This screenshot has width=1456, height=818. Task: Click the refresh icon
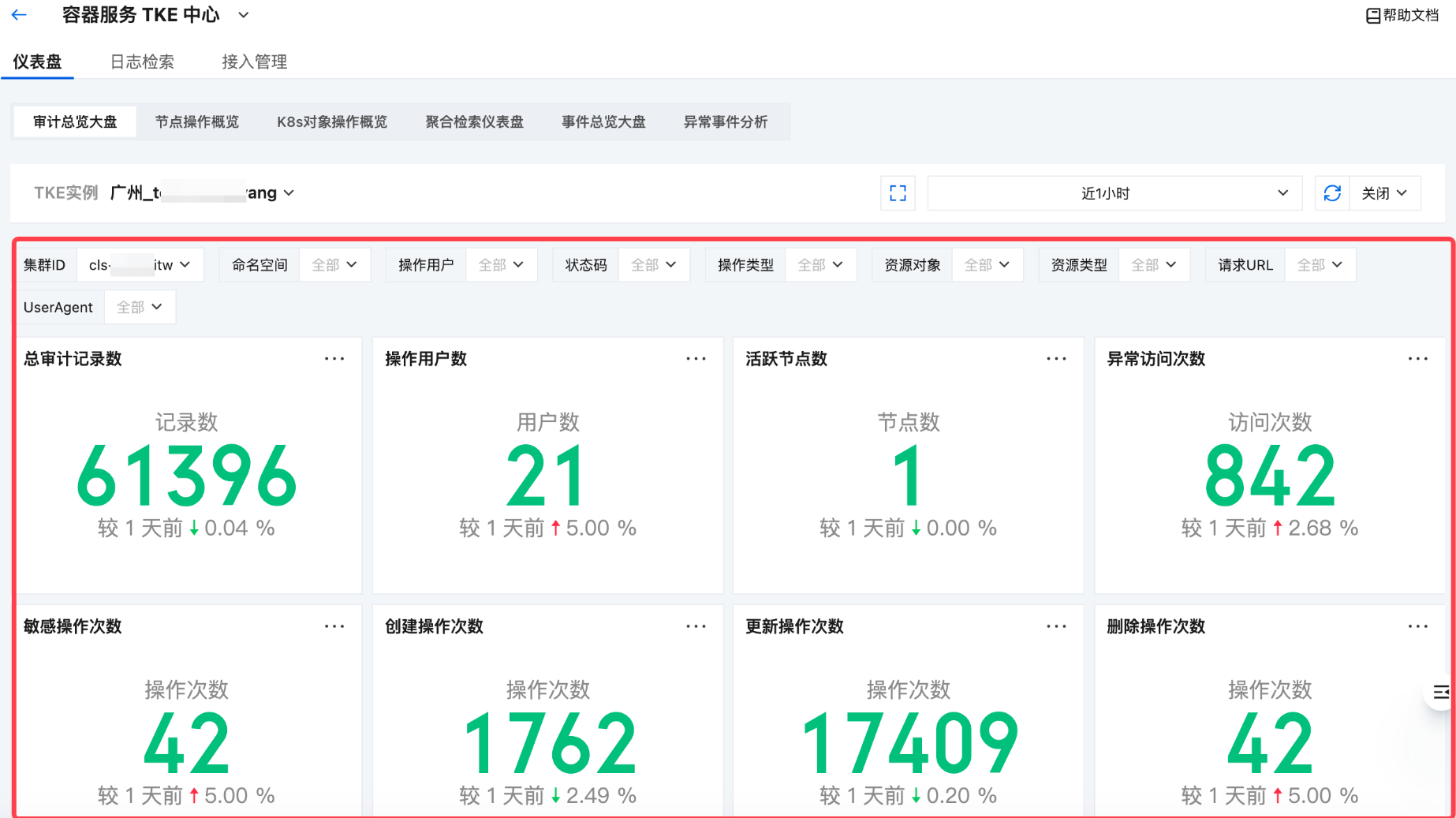(x=1332, y=193)
